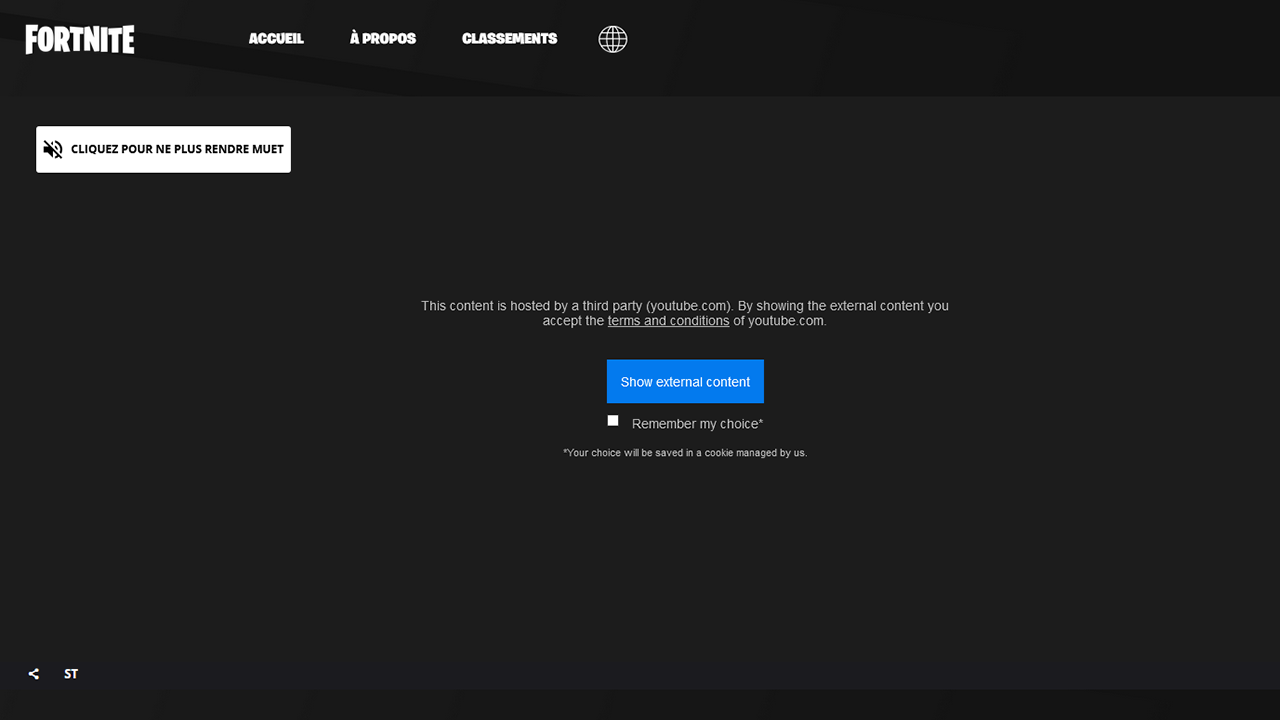Open the terms and conditions link
This screenshot has width=1280, height=720.
[668, 320]
